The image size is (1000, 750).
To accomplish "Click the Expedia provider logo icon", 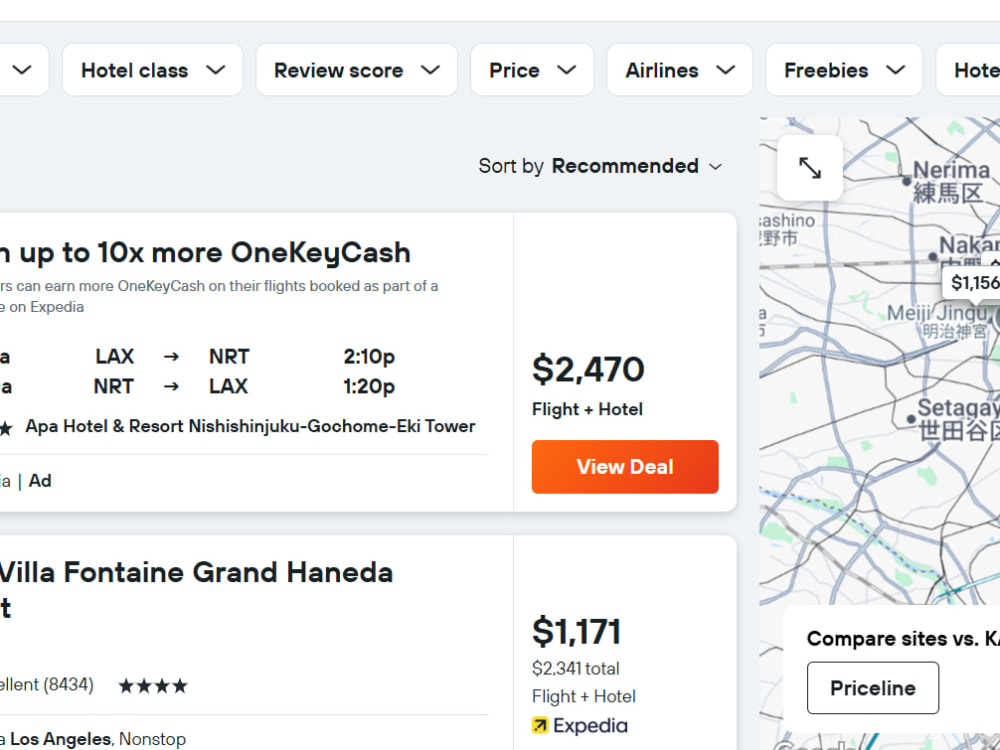I will click(x=540, y=726).
